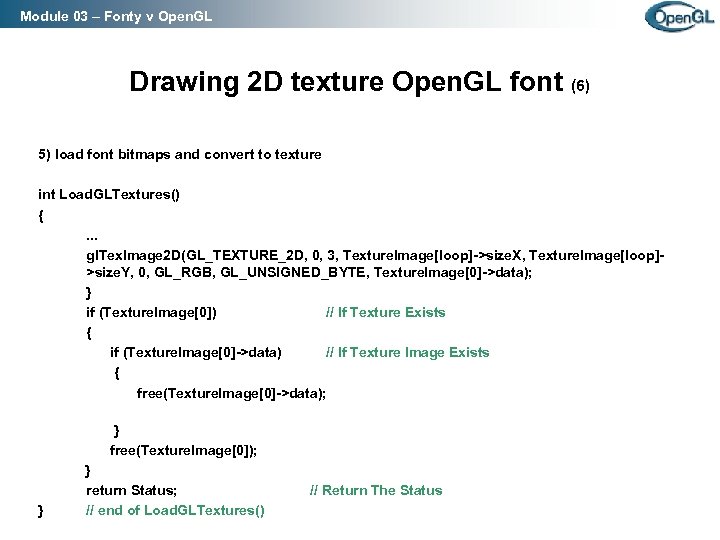The height and width of the screenshot is (540, 720).
Task: Click the comment '// If Texture Image Exists'
Action: (x=407, y=352)
